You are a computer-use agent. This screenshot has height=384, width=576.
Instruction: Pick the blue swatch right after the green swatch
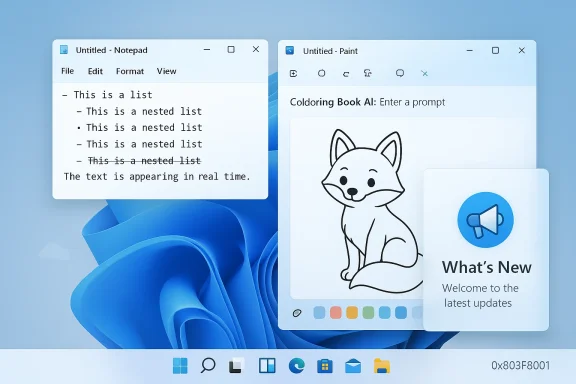384,313
